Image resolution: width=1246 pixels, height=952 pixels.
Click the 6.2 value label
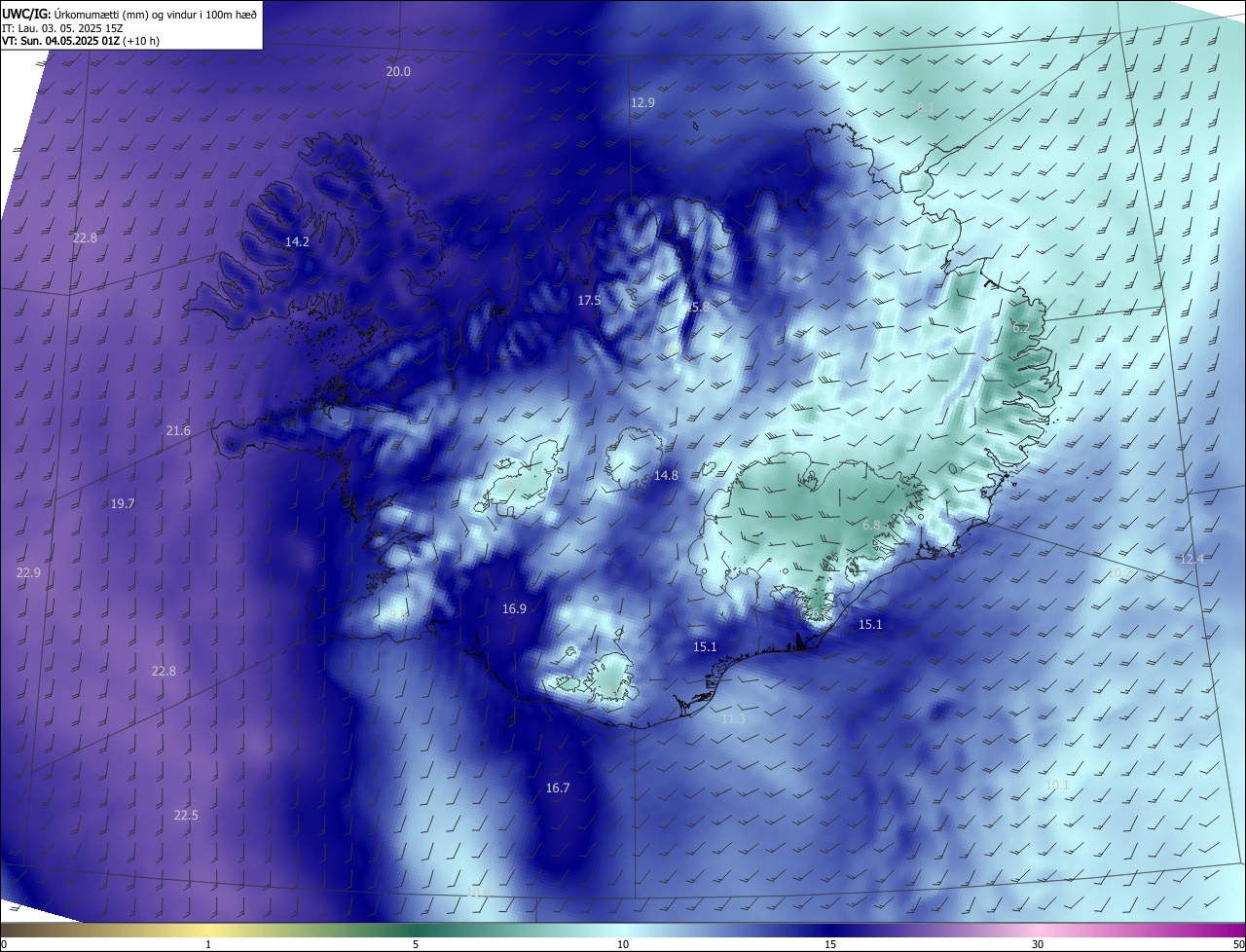pos(1020,328)
